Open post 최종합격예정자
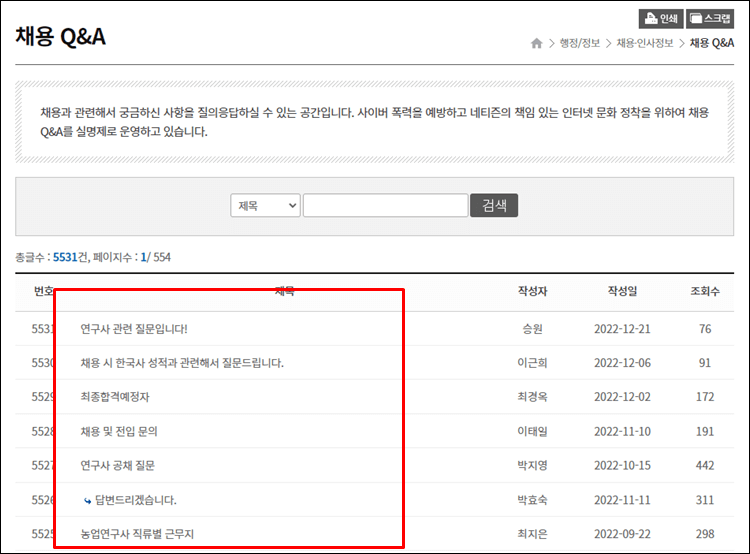Screen dimensions: 750x554 click(115, 397)
